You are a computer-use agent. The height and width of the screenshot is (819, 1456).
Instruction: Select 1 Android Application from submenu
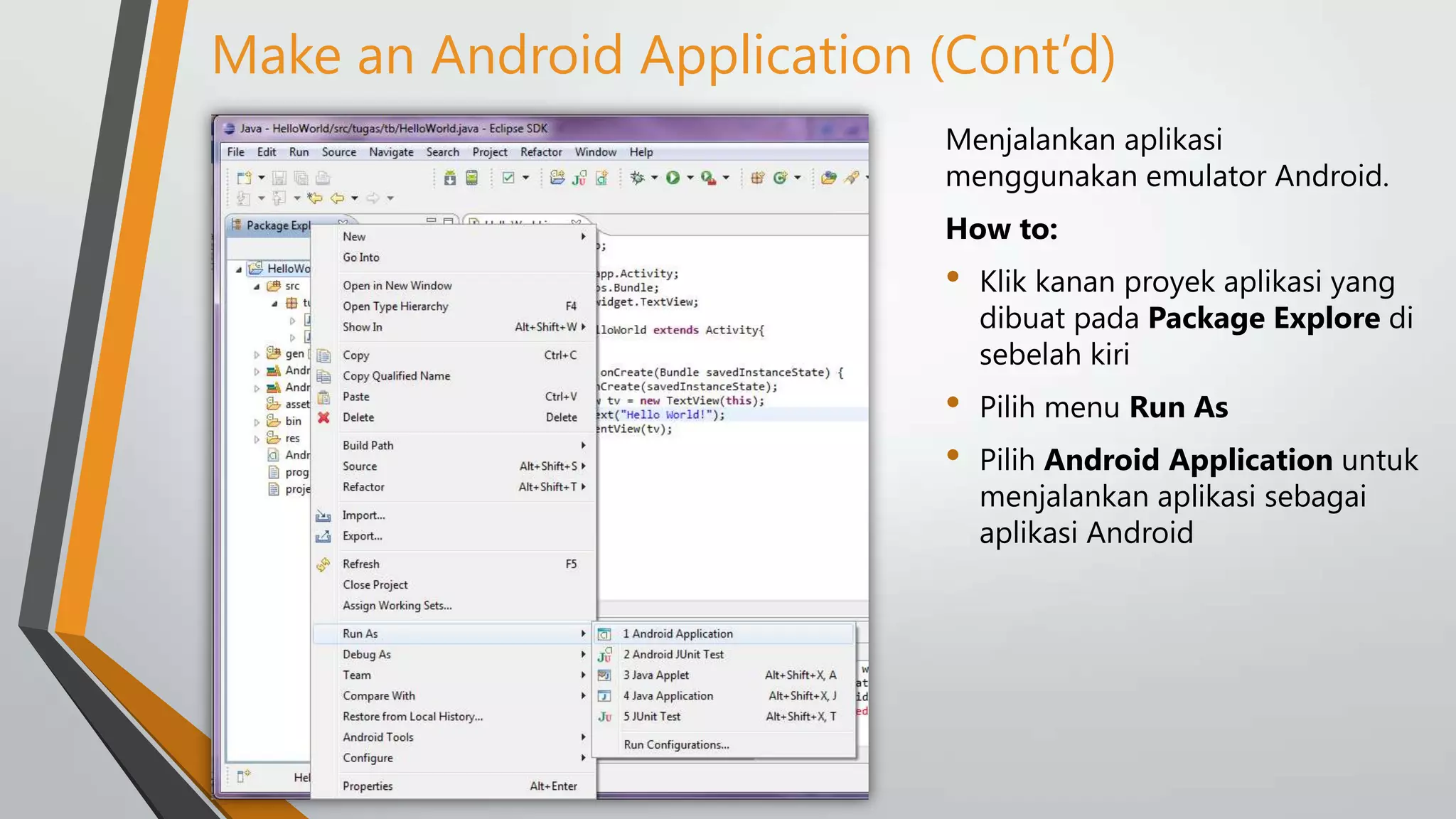click(x=724, y=633)
